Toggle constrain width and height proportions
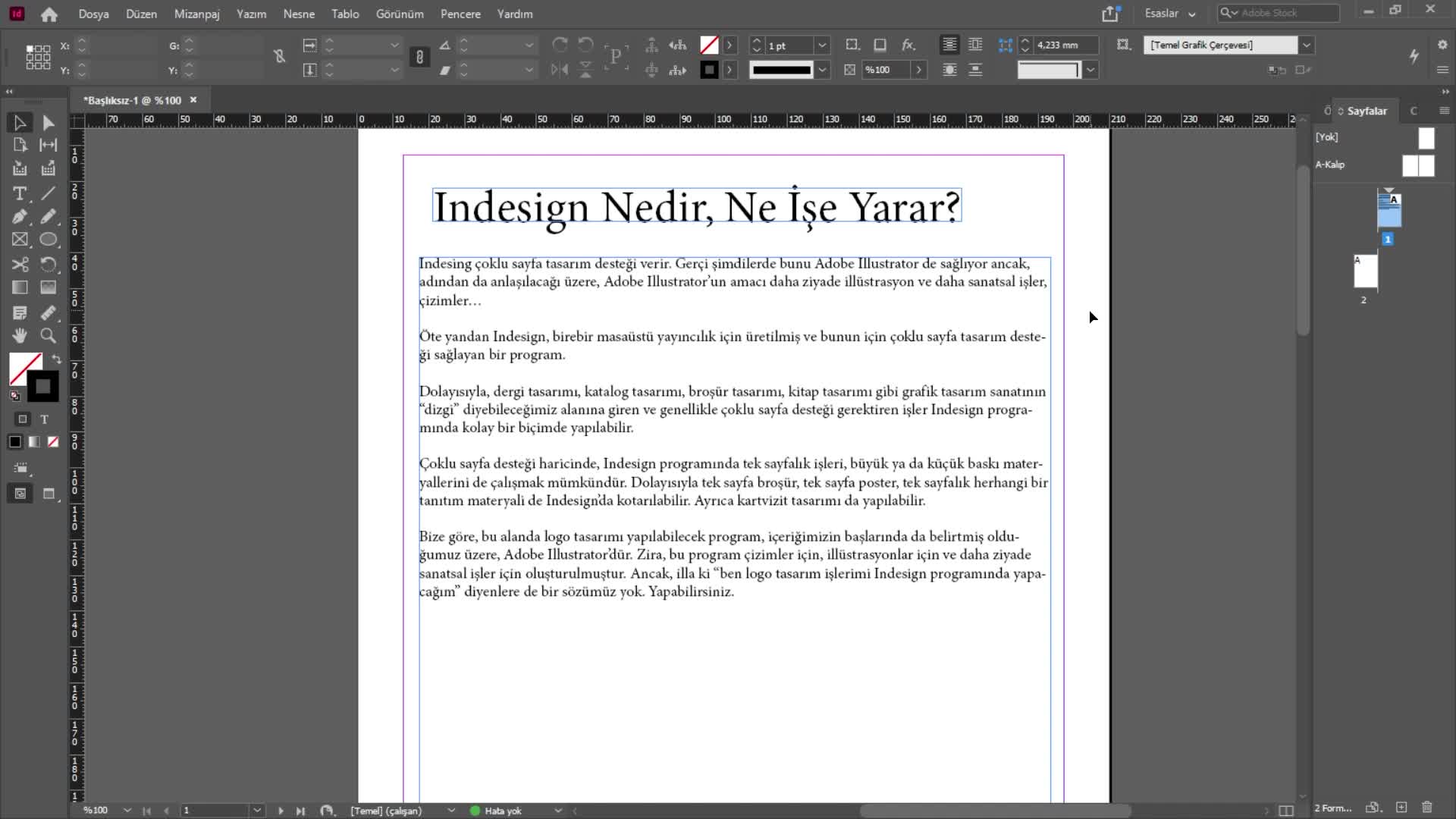This screenshot has width=1456, height=819. tap(280, 56)
